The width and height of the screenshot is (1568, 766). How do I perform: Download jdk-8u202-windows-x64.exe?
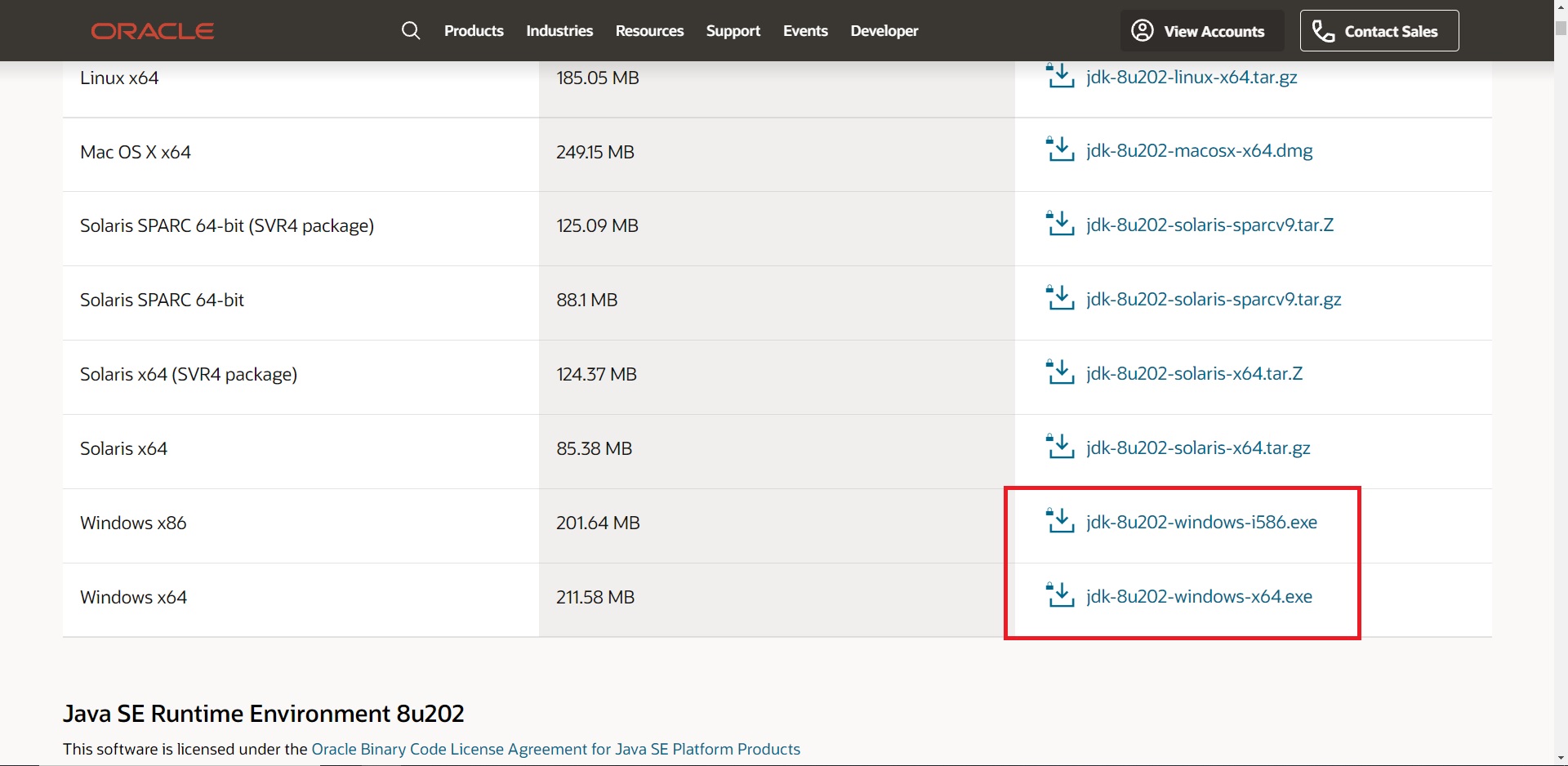[x=1199, y=597]
